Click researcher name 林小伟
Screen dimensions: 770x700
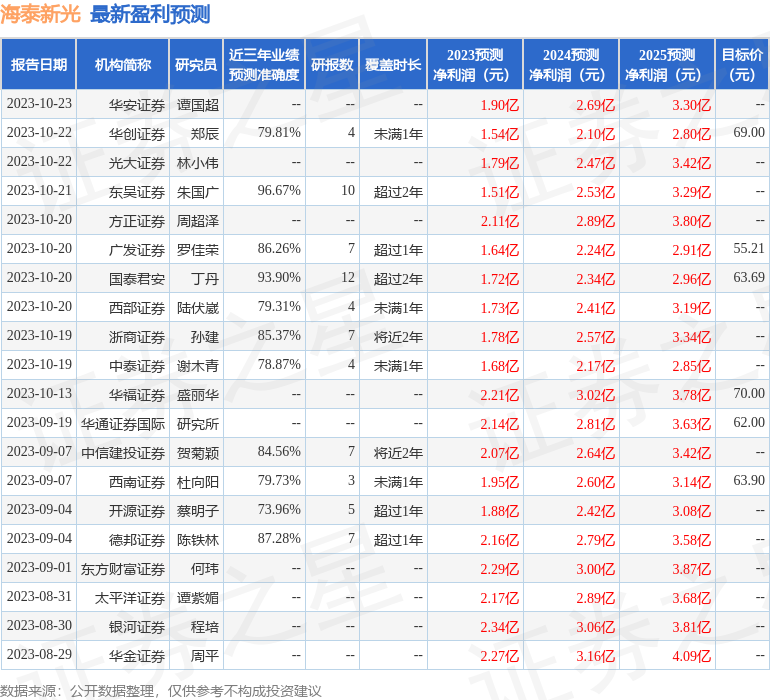(x=197, y=163)
